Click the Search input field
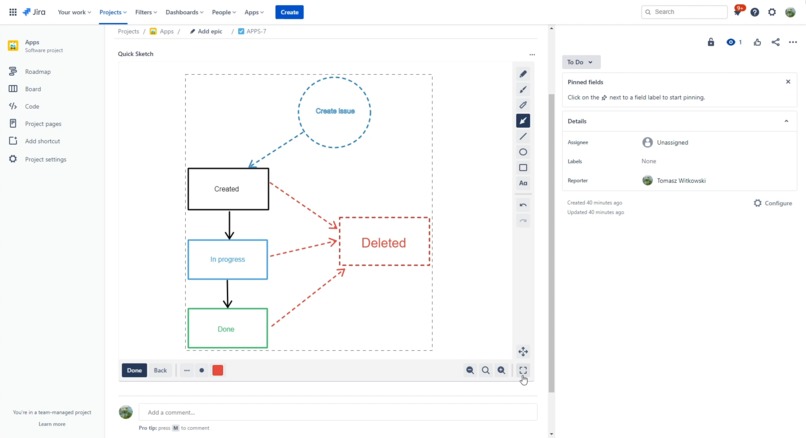This screenshot has width=806, height=438. 684,12
